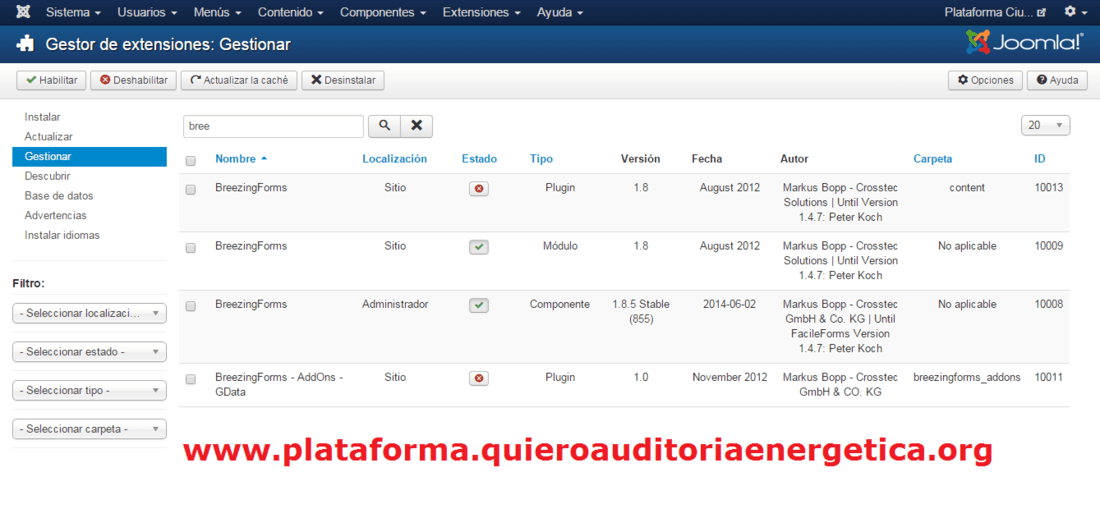Toggle status icon of BreezingForms Plugin ID 10013
This screenshot has height=518, width=1100.
pos(479,189)
